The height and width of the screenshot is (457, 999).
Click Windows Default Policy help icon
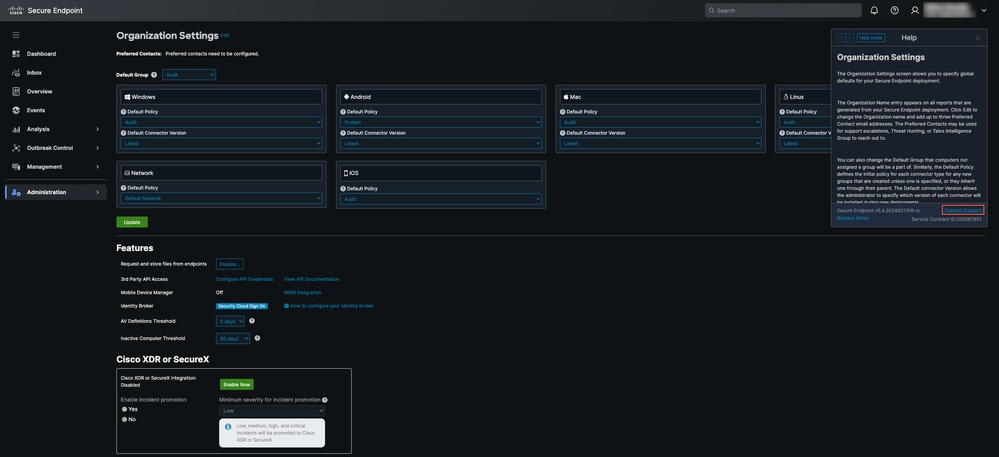[x=124, y=112]
